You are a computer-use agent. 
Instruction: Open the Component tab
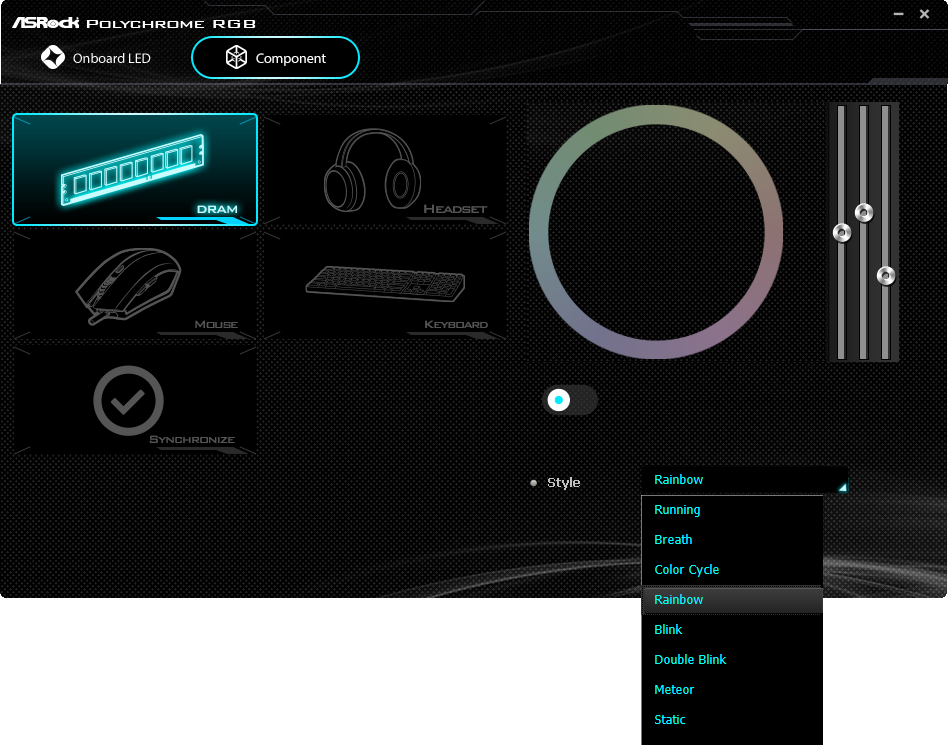point(276,58)
